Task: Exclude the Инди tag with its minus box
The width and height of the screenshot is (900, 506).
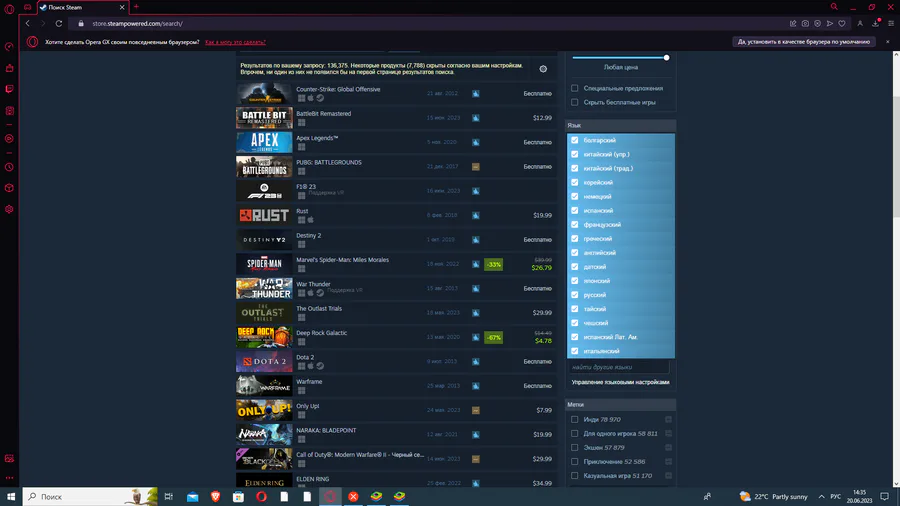Action: click(669, 419)
